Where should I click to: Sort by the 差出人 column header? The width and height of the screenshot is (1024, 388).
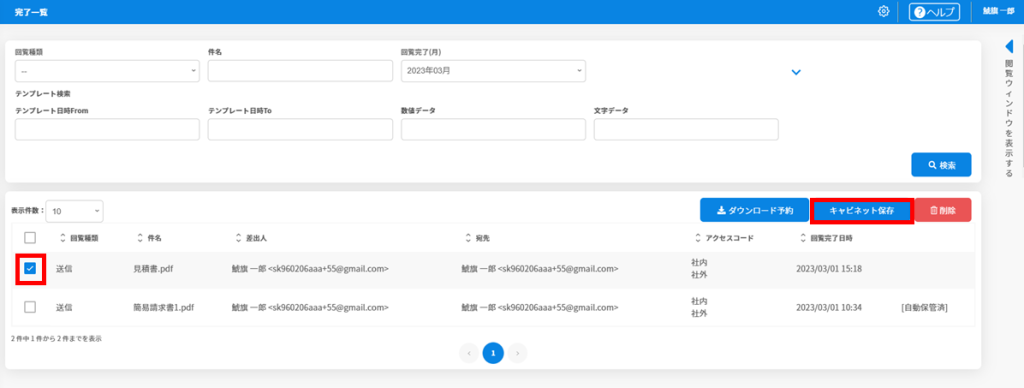pyautogui.click(x=250, y=238)
